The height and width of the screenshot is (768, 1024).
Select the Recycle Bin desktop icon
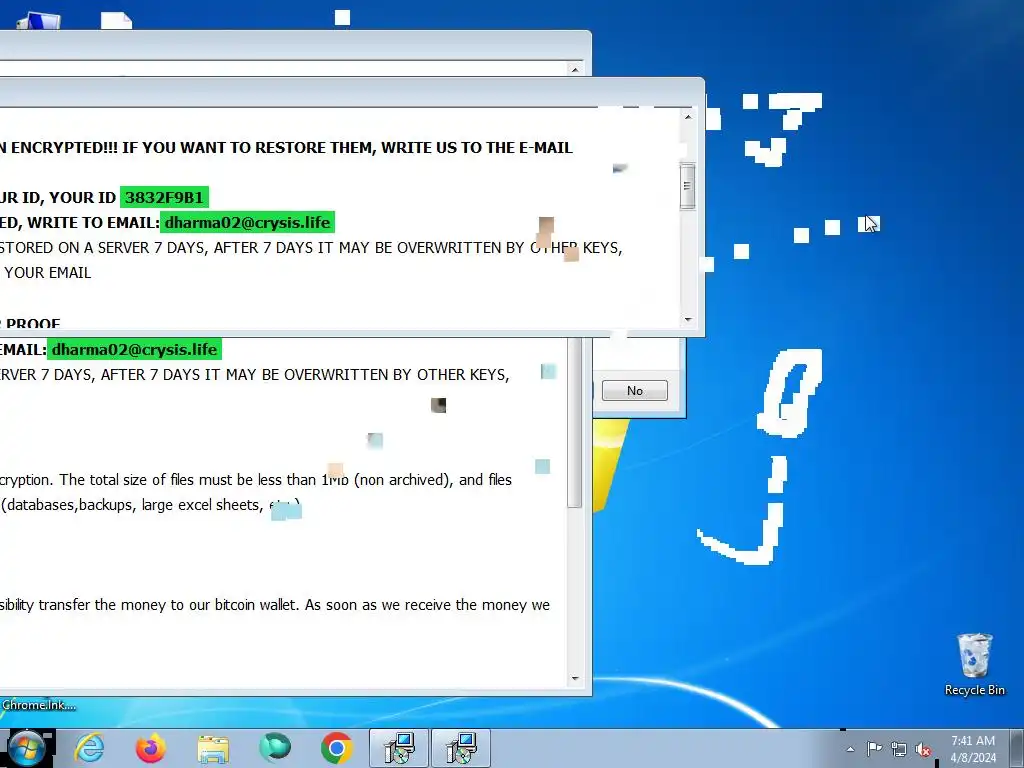[974, 664]
